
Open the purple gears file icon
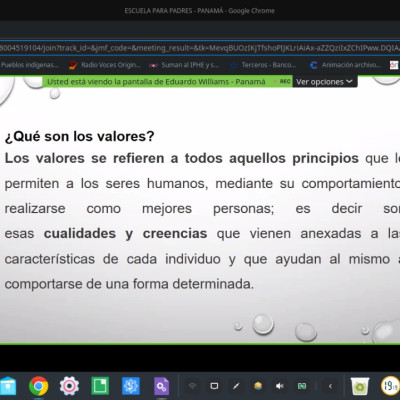pos(161,386)
